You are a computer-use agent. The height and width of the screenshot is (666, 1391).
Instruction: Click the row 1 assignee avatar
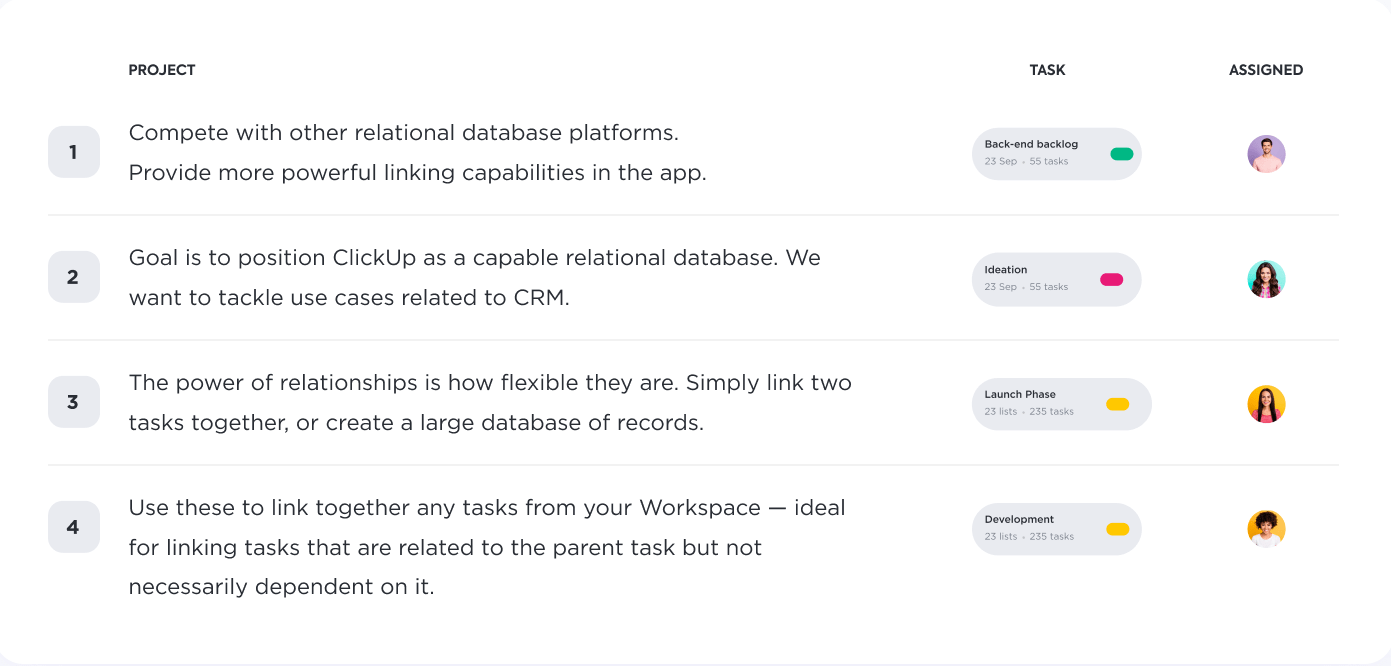coord(1266,154)
